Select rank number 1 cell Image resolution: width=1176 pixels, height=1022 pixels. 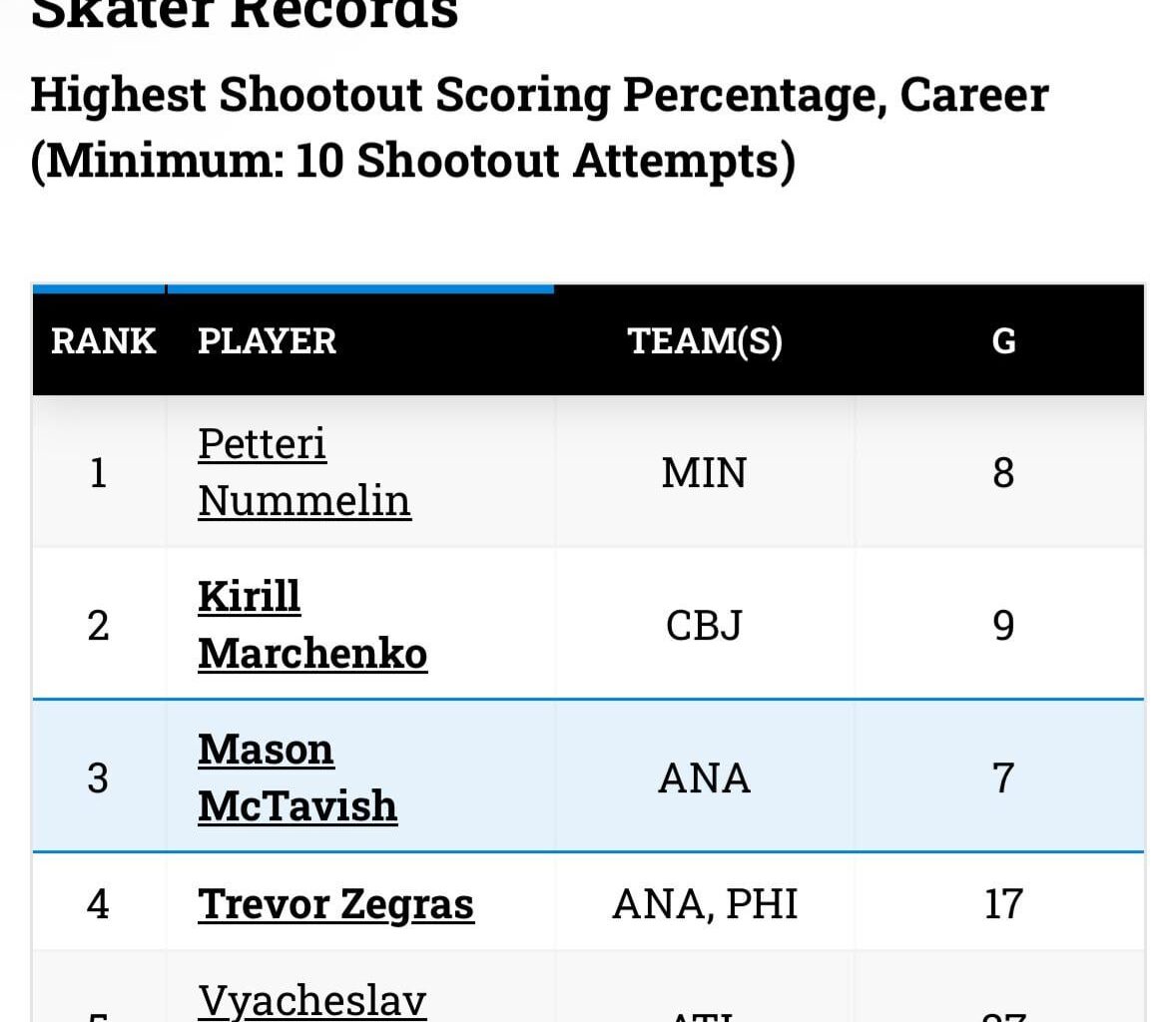click(98, 471)
